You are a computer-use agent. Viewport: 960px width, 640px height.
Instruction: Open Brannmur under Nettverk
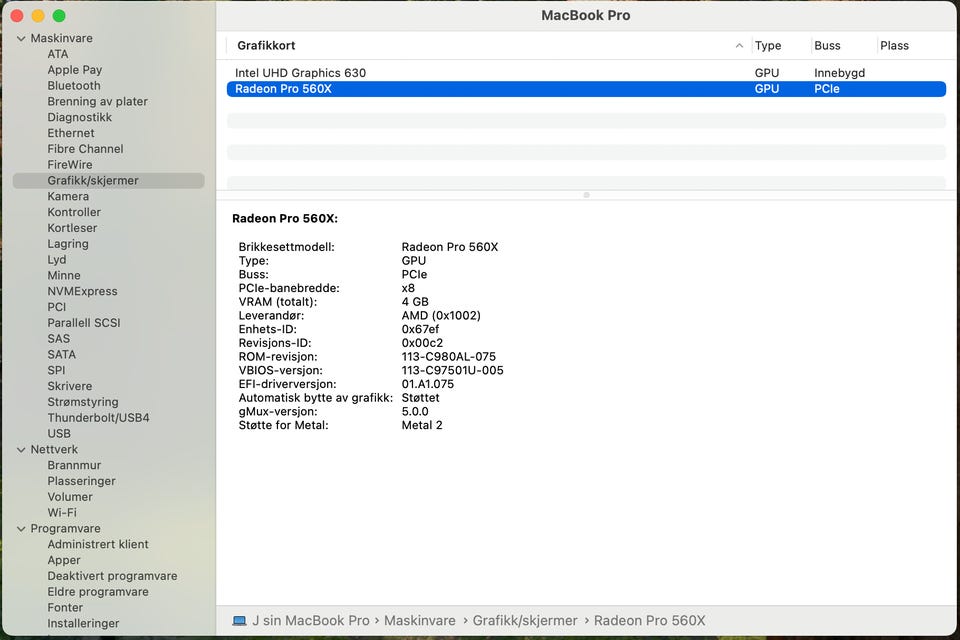[x=74, y=465]
